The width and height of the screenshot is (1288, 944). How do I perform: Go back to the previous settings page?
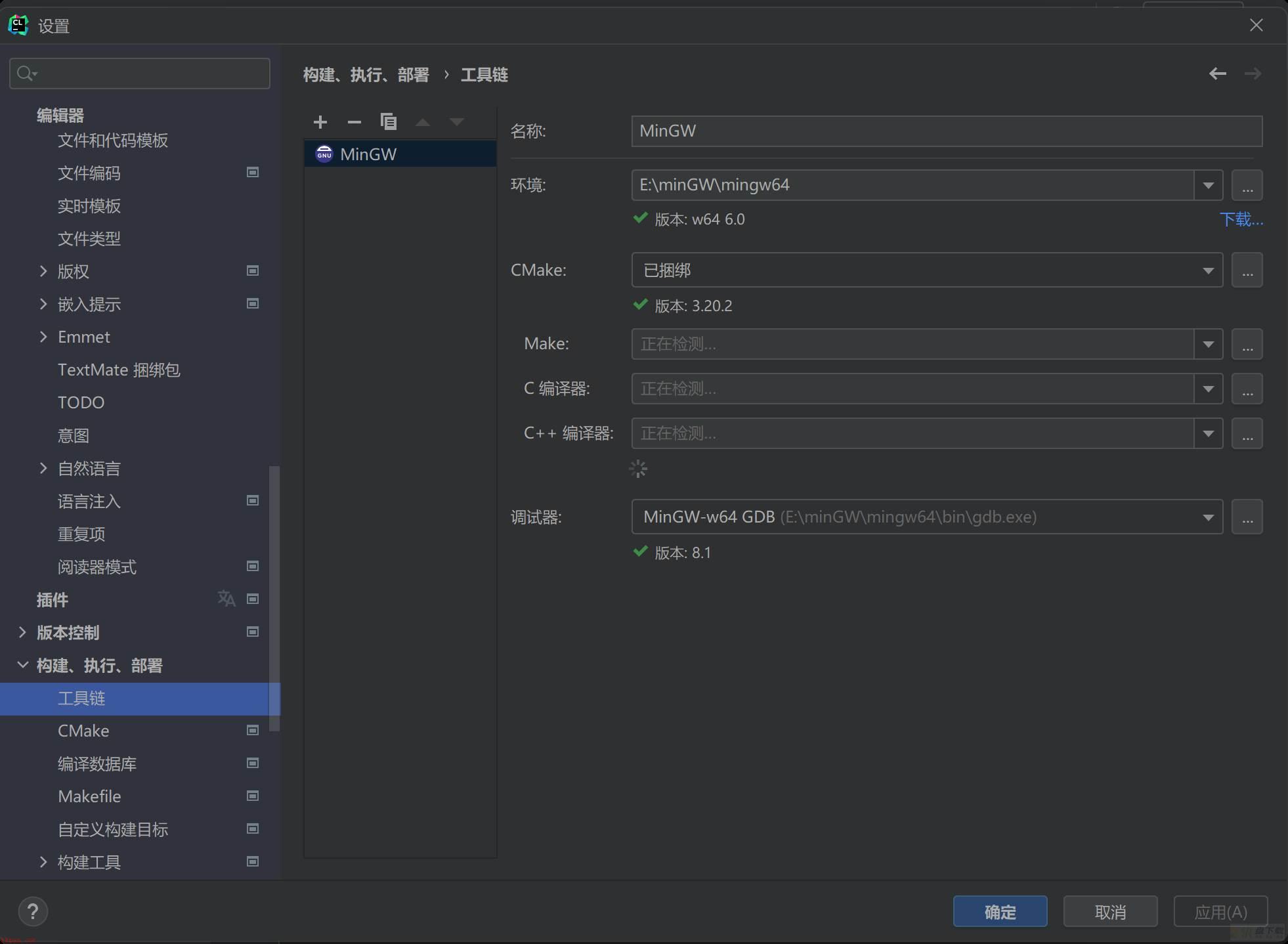(x=1218, y=74)
